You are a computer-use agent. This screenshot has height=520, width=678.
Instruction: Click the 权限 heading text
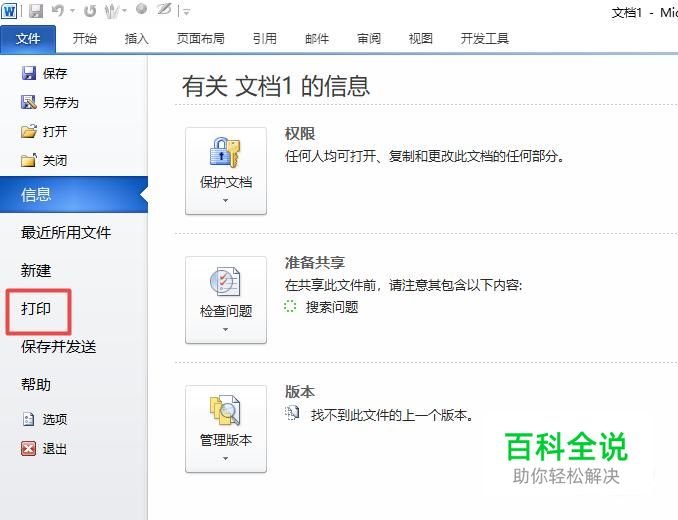click(300, 134)
